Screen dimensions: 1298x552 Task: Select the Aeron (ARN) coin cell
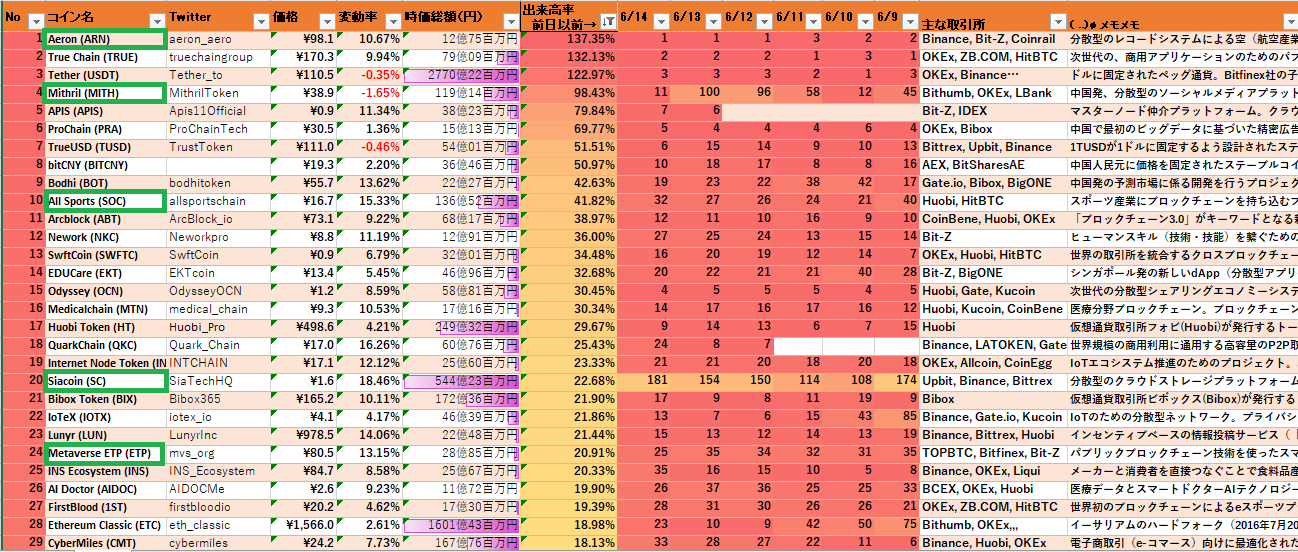coord(105,39)
